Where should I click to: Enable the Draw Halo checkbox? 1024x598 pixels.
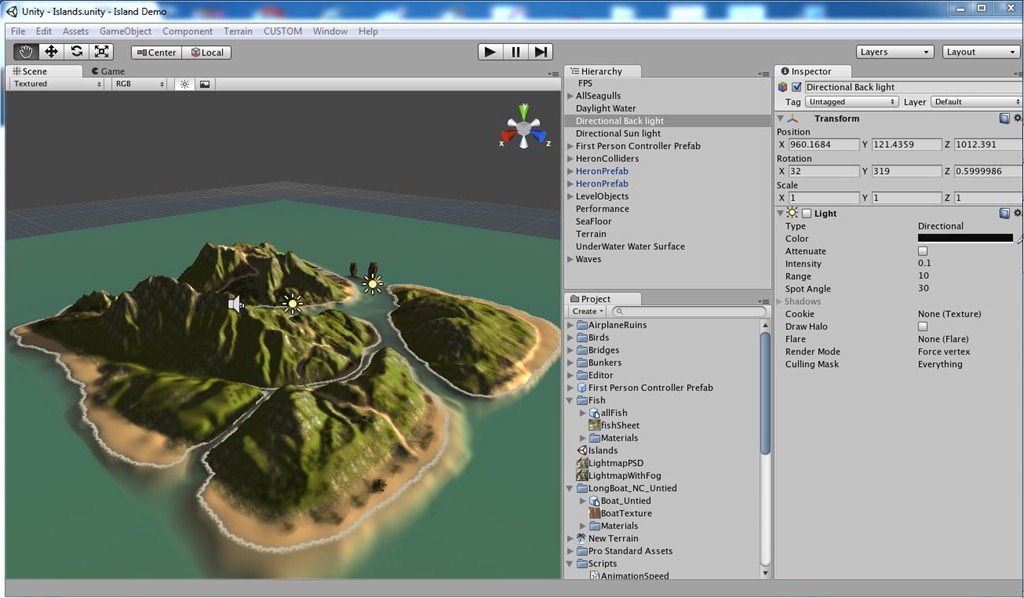923,326
